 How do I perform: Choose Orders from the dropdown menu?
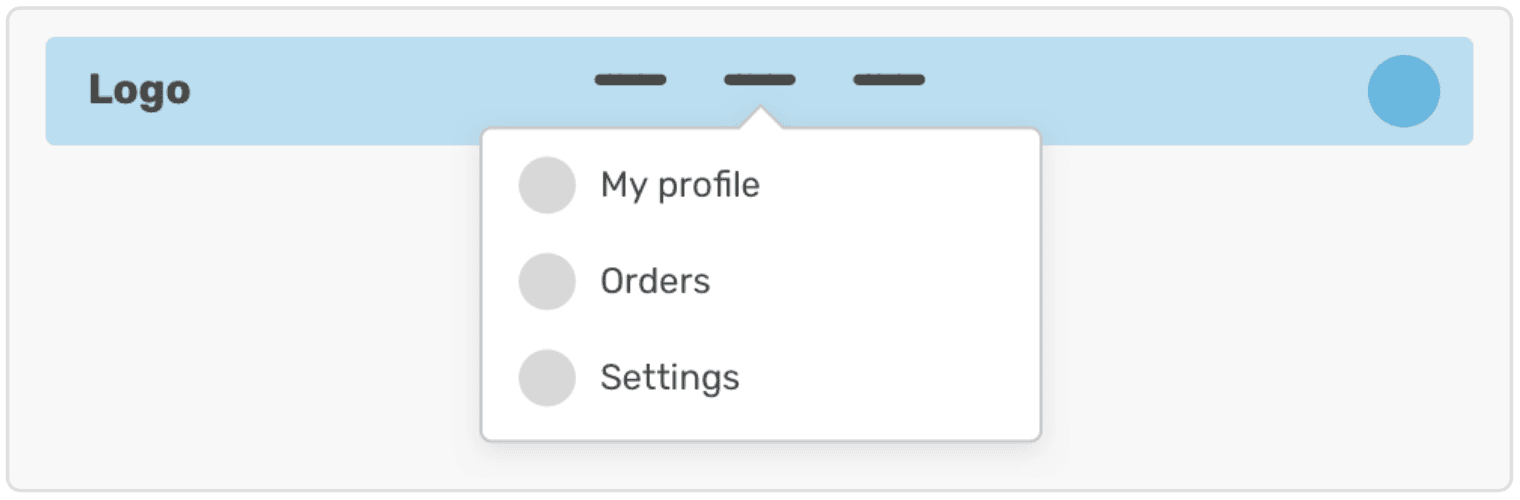655,281
